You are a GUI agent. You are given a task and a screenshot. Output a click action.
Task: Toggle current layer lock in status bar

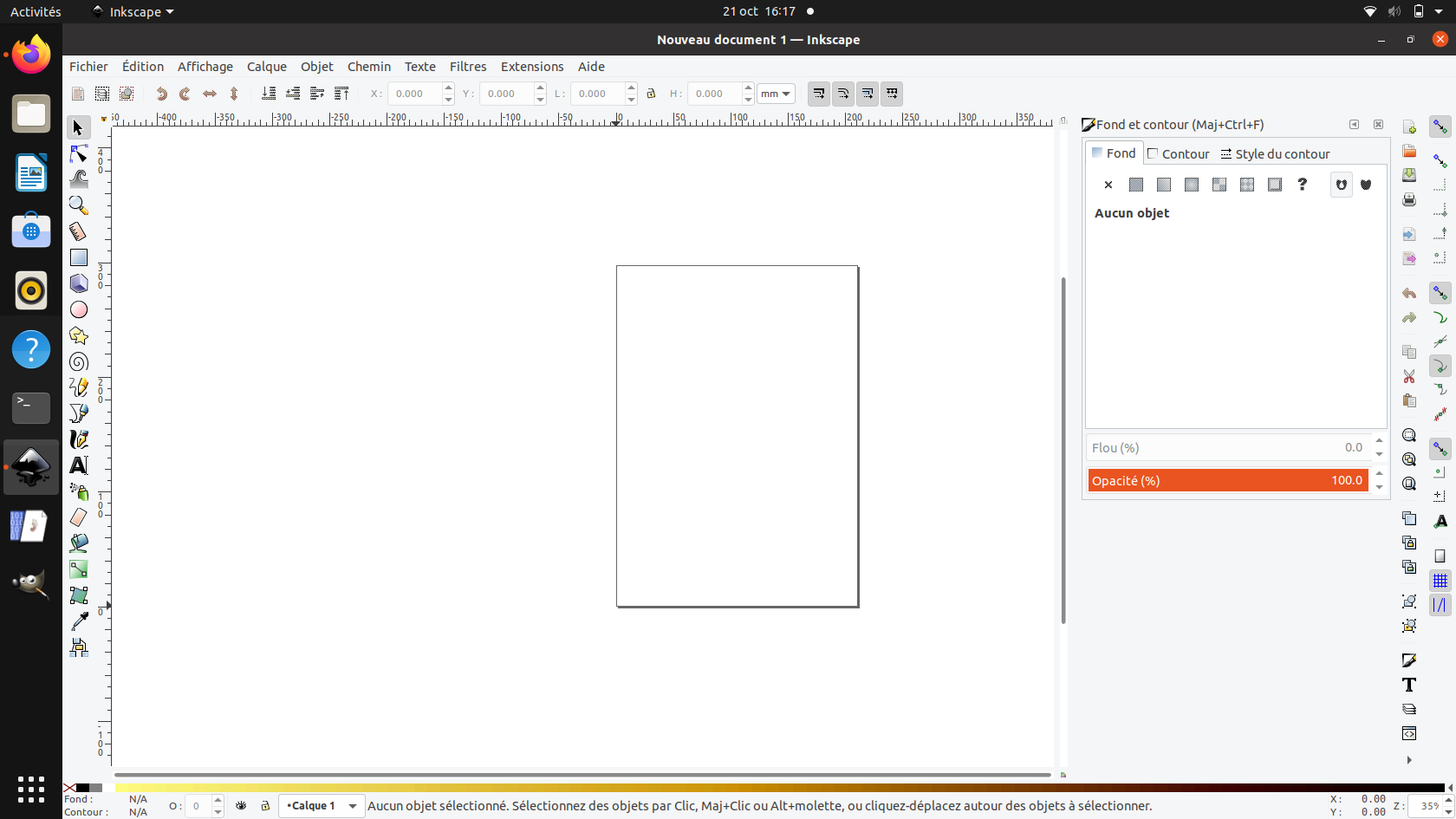(265, 806)
